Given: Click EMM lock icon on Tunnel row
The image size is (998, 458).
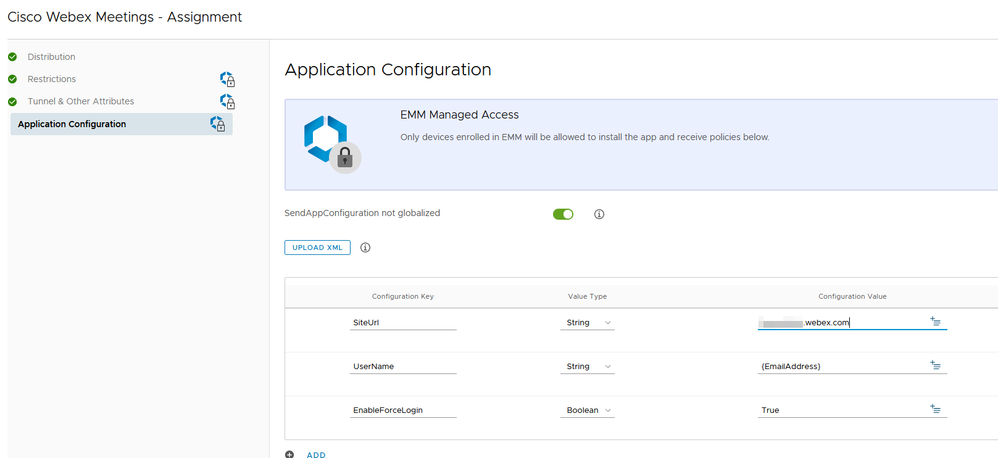Looking at the screenshot, I should [x=228, y=101].
